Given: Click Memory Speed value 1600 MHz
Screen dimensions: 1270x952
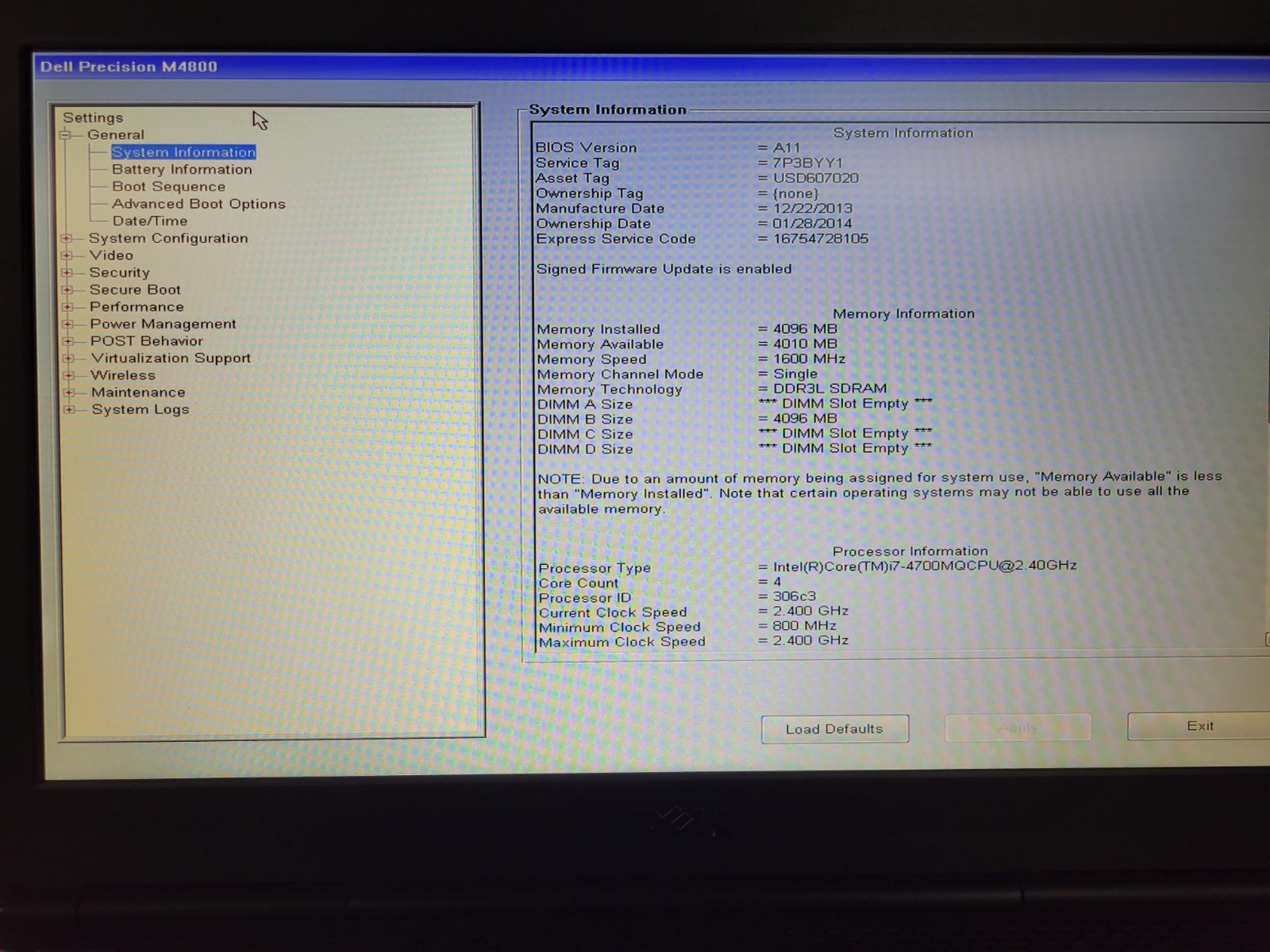Looking at the screenshot, I should (810, 359).
